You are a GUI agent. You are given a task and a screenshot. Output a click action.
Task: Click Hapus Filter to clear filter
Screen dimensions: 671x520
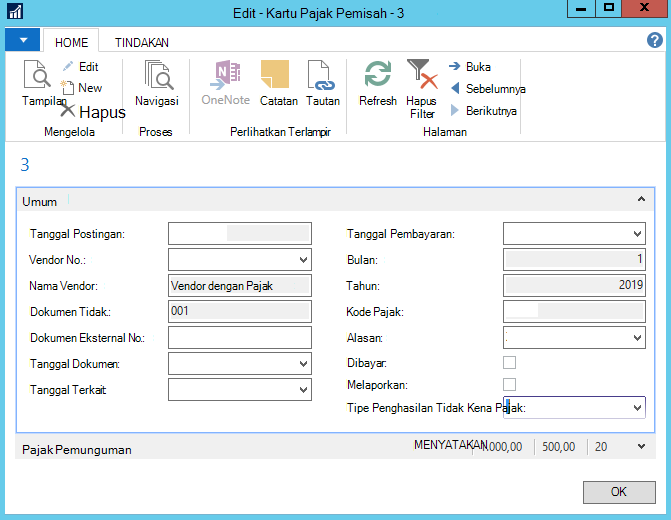pos(422,89)
